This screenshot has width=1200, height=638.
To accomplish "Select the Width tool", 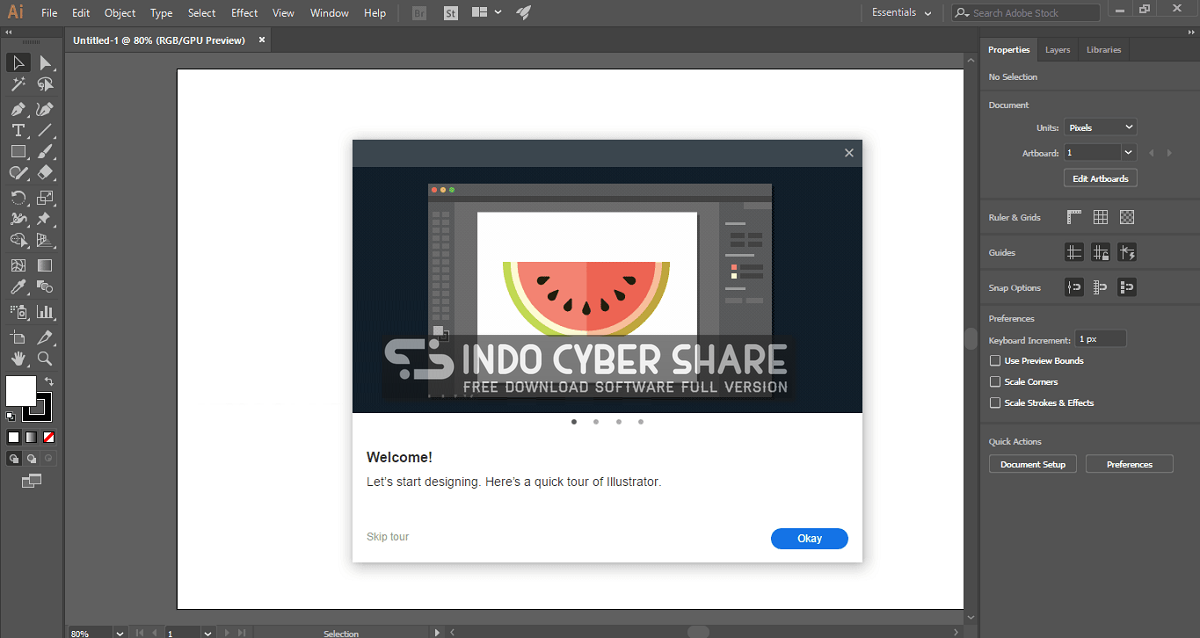I will pyautogui.click(x=18, y=219).
